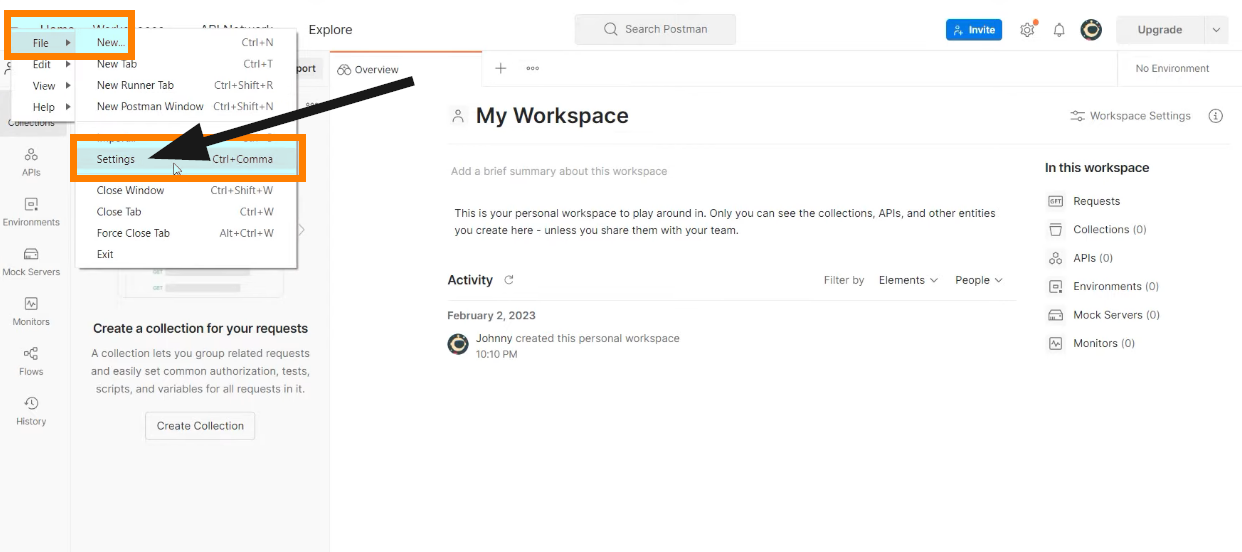
Task: Open the Help menu
Action: [43, 107]
